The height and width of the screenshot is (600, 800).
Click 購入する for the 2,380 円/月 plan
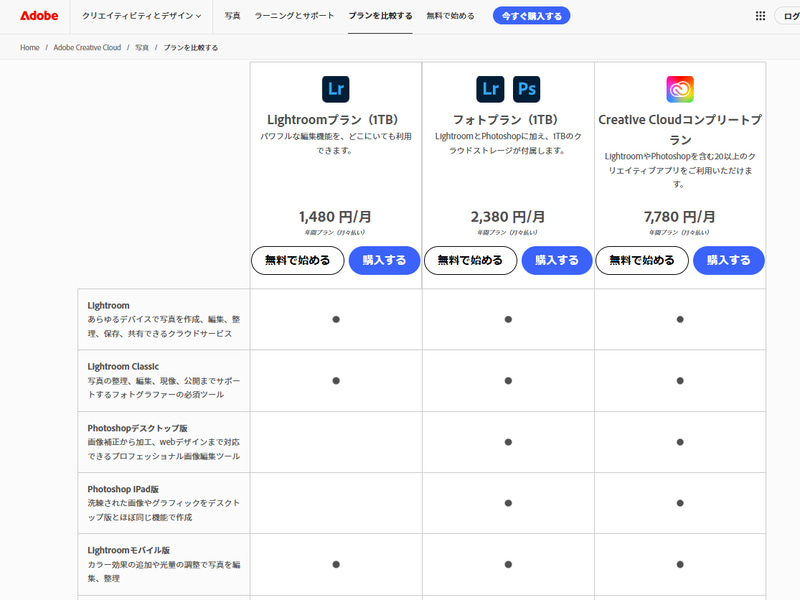coord(557,260)
